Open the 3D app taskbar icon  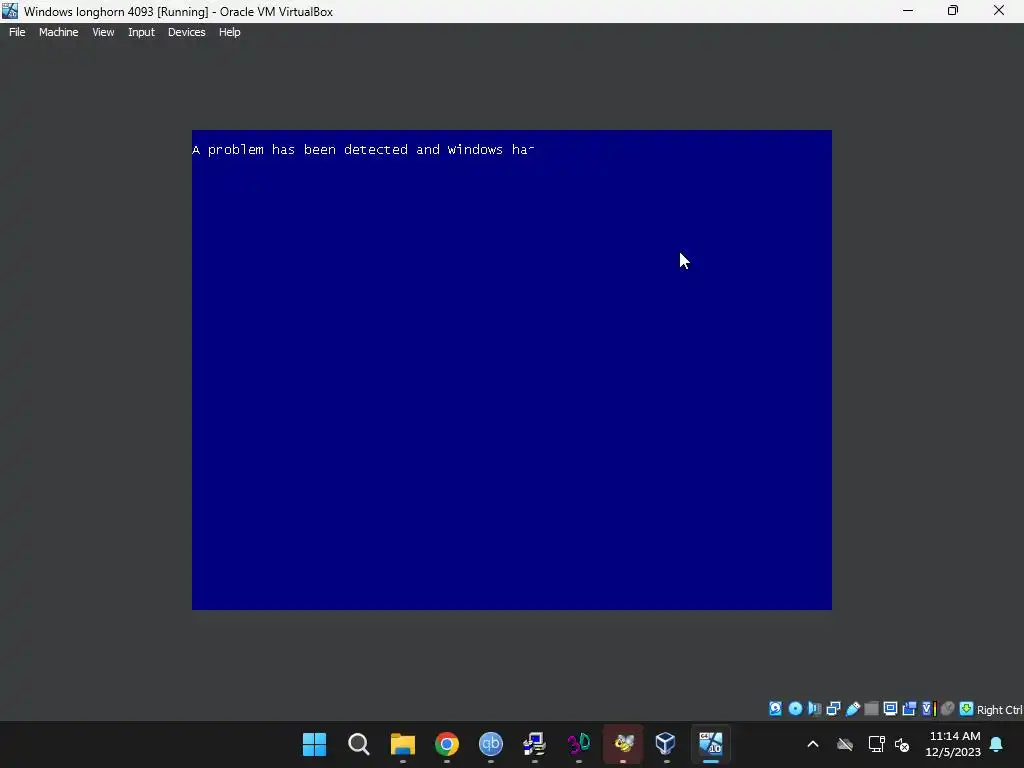[x=579, y=744]
